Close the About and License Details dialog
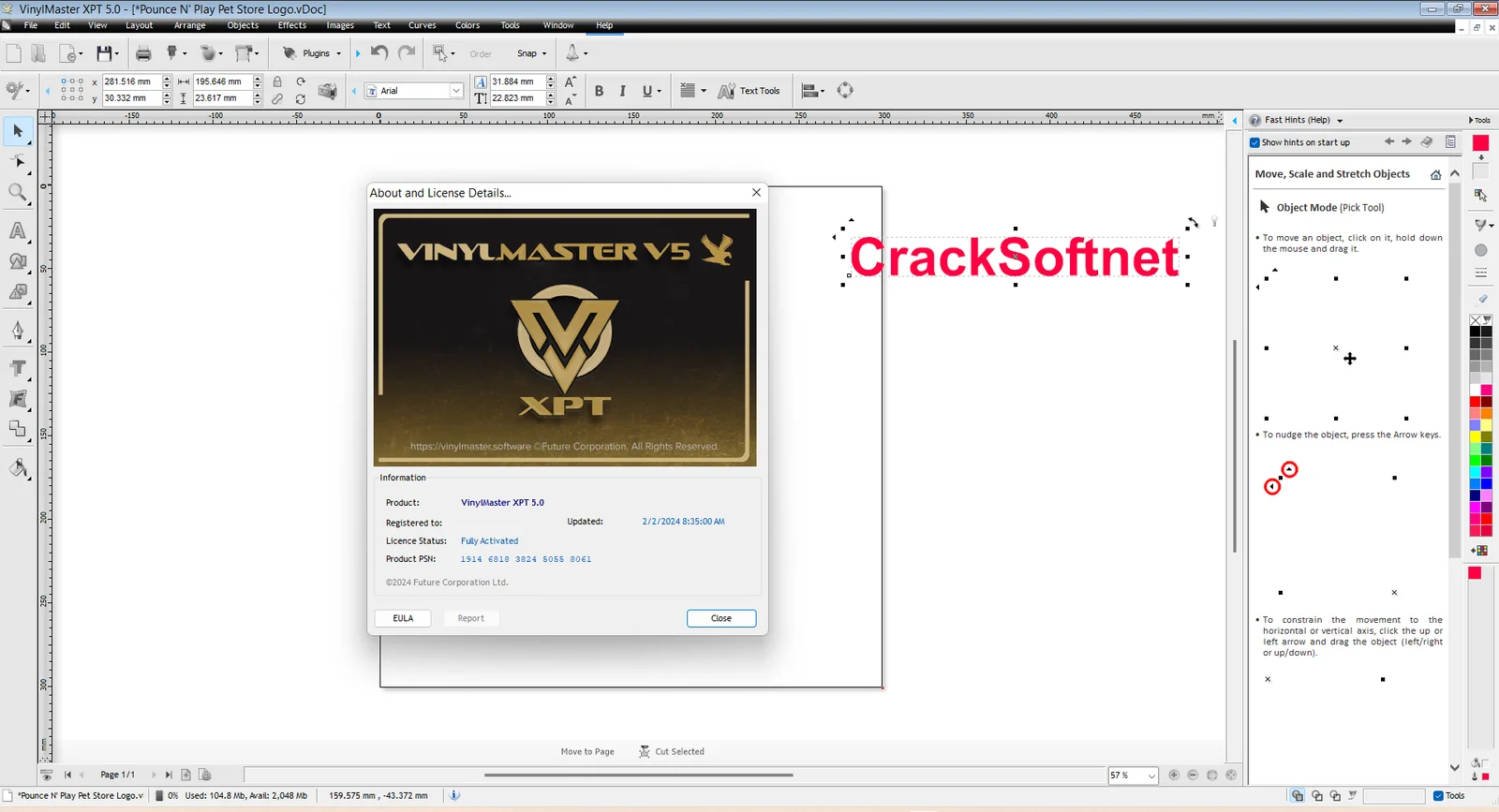 coord(756,192)
